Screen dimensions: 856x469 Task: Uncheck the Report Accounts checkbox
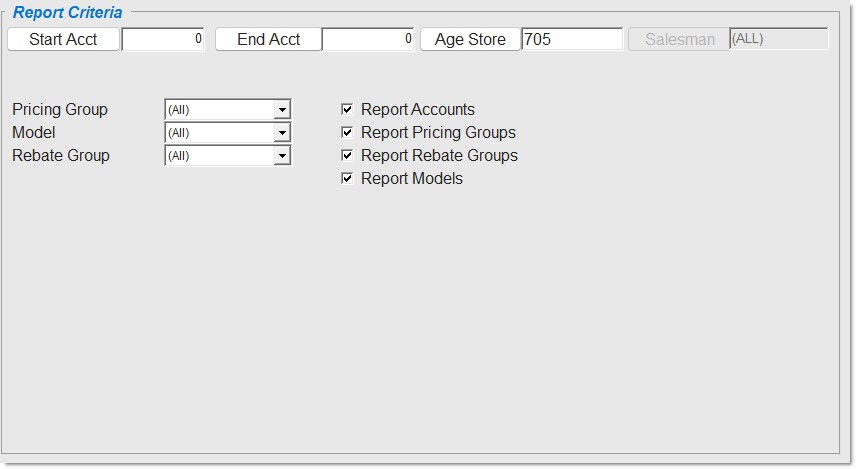point(348,109)
